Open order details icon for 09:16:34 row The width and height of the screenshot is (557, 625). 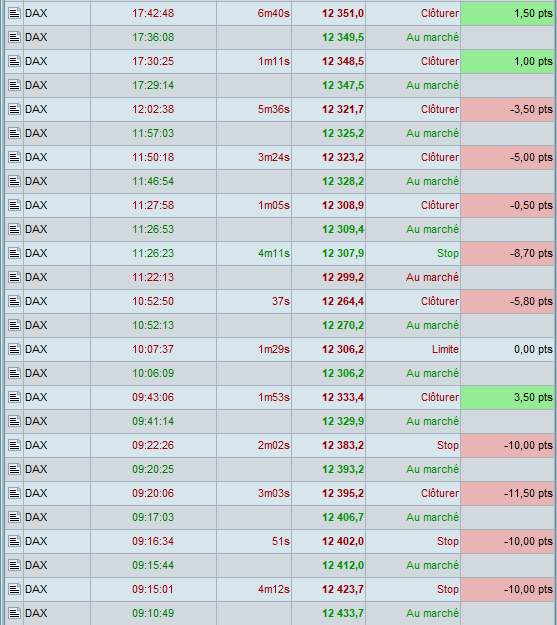[14, 541]
